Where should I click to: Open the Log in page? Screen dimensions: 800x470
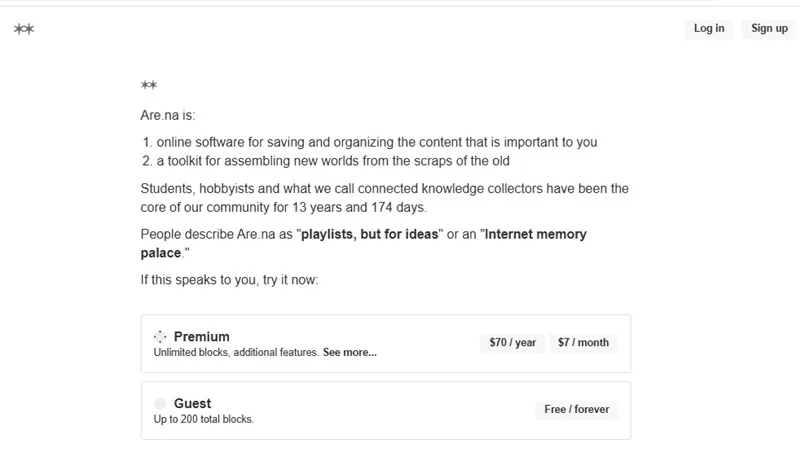[x=709, y=29]
